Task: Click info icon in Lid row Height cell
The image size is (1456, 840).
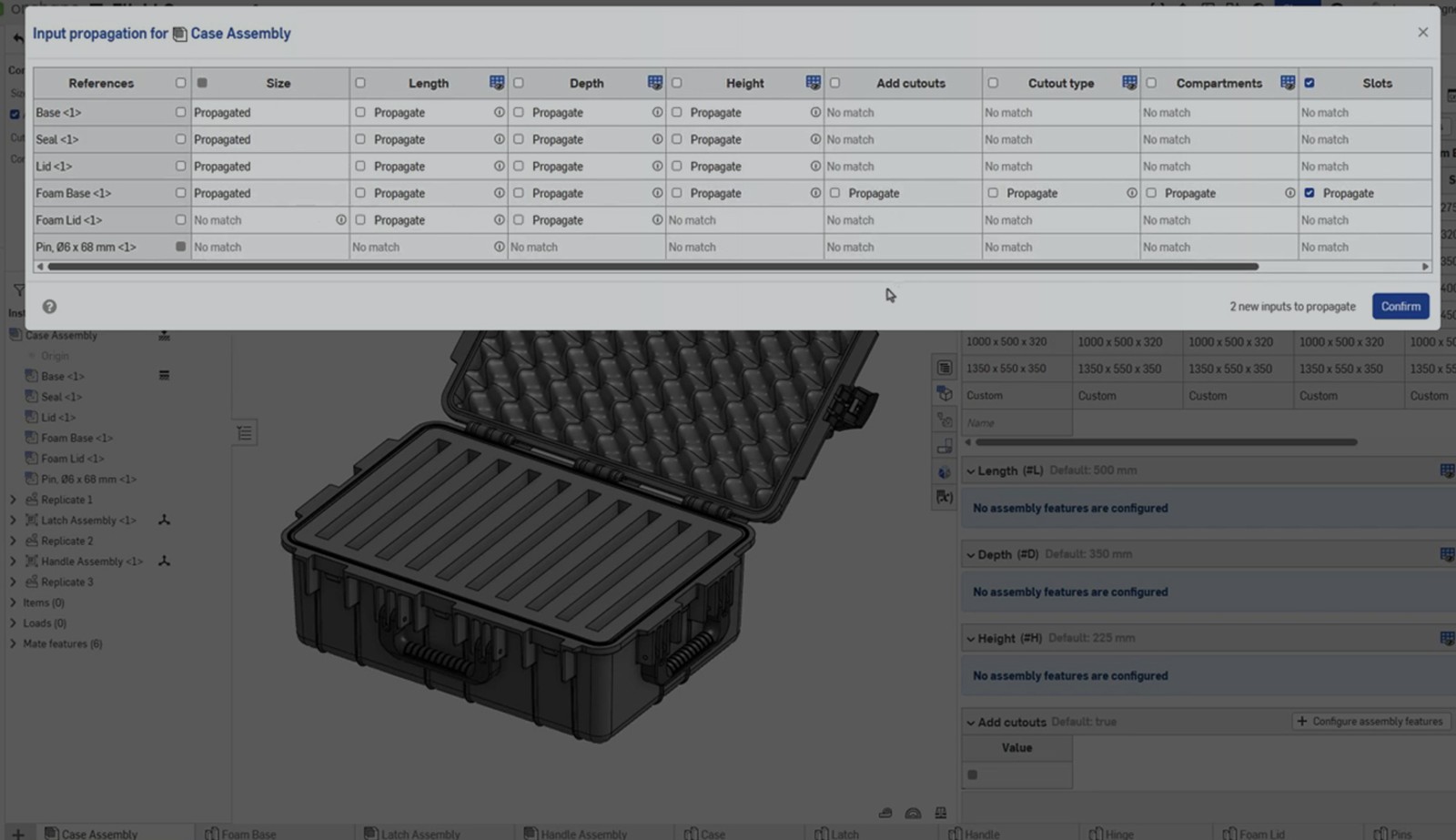Action: pos(815,167)
